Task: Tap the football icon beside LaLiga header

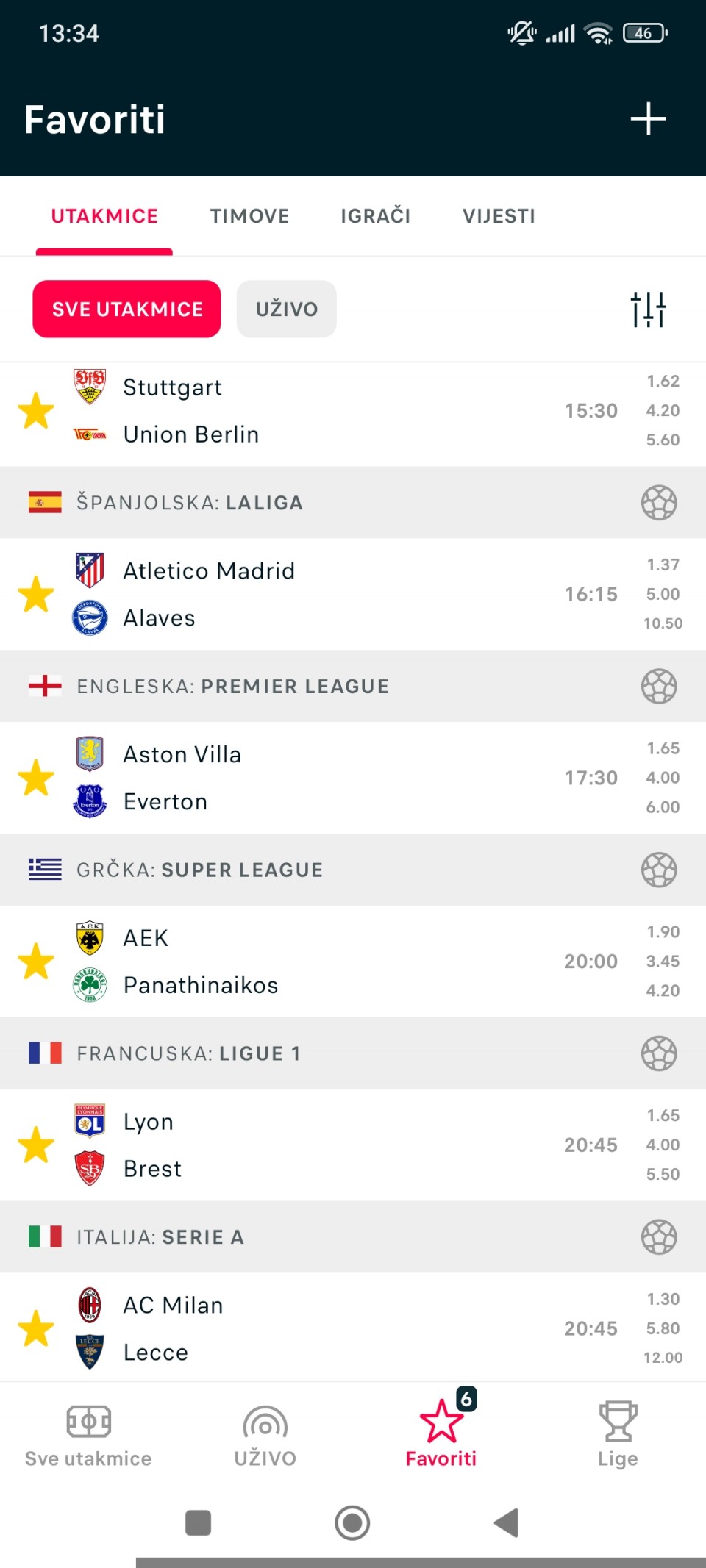Action: pos(658,503)
